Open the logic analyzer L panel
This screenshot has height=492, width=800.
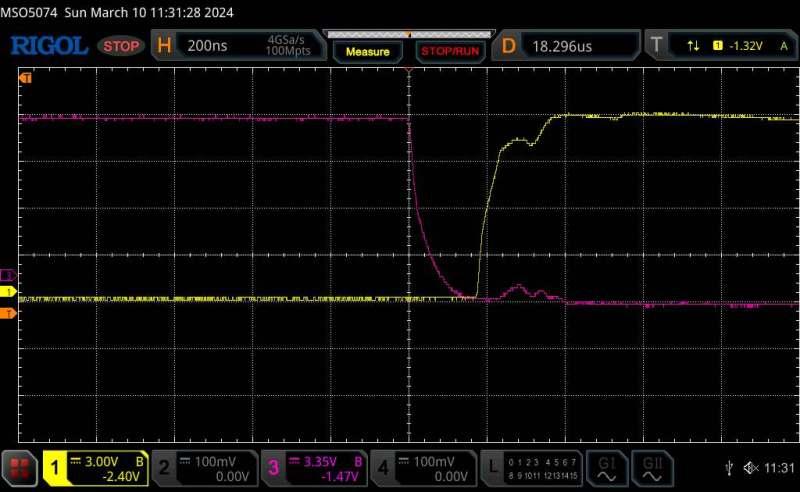click(x=532, y=467)
